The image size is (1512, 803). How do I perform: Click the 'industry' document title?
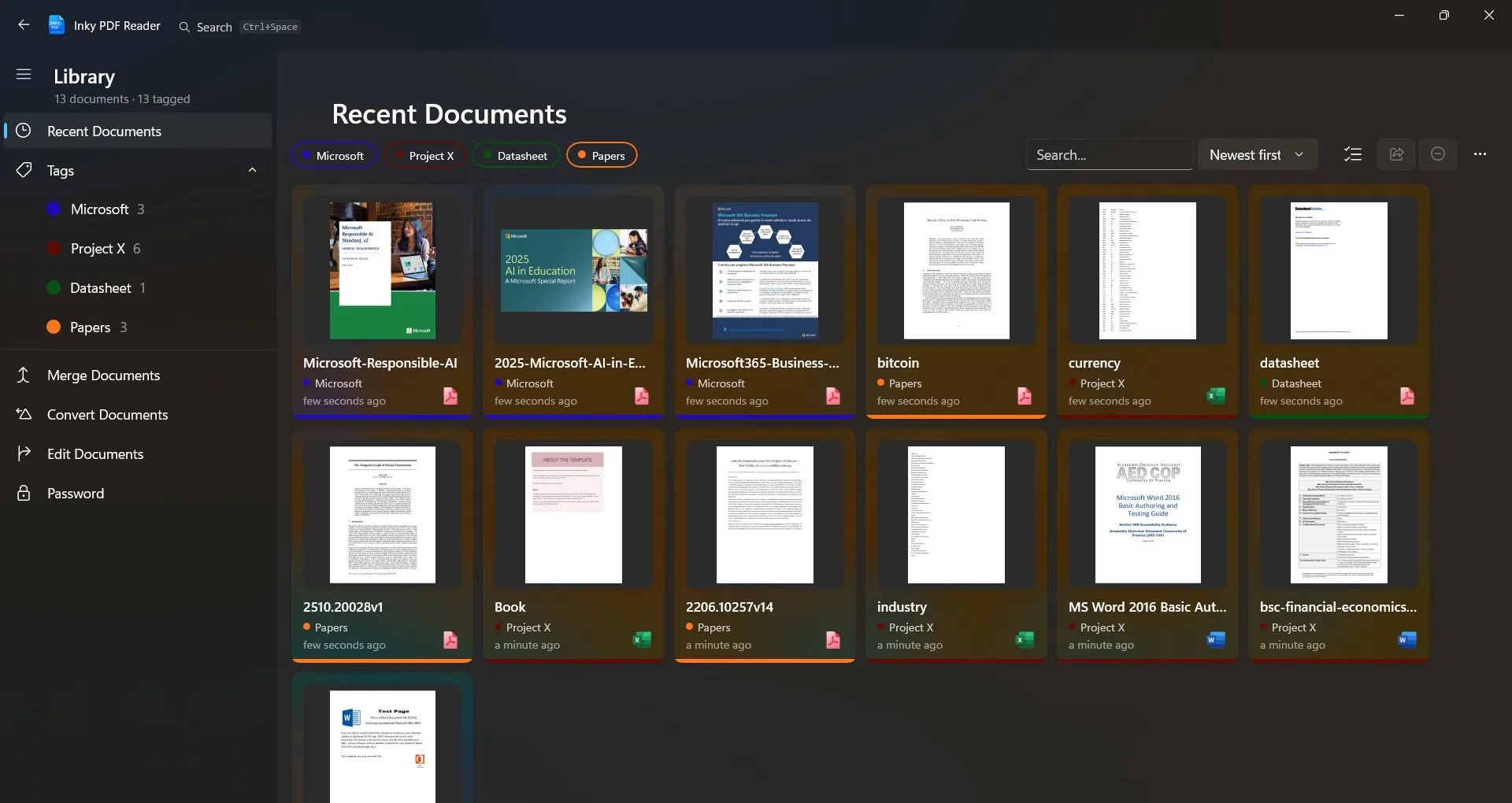(902, 607)
